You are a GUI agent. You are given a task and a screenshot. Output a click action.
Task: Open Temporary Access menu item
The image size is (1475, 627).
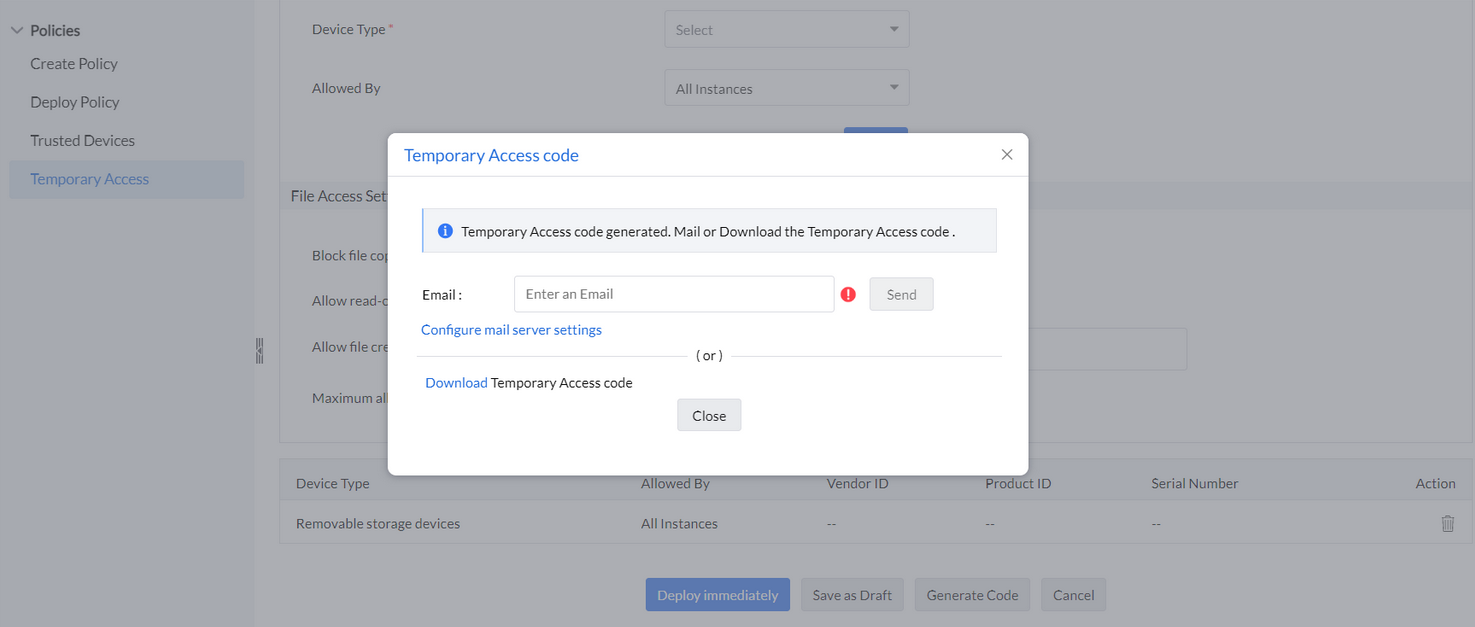click(x=90, y=179)
